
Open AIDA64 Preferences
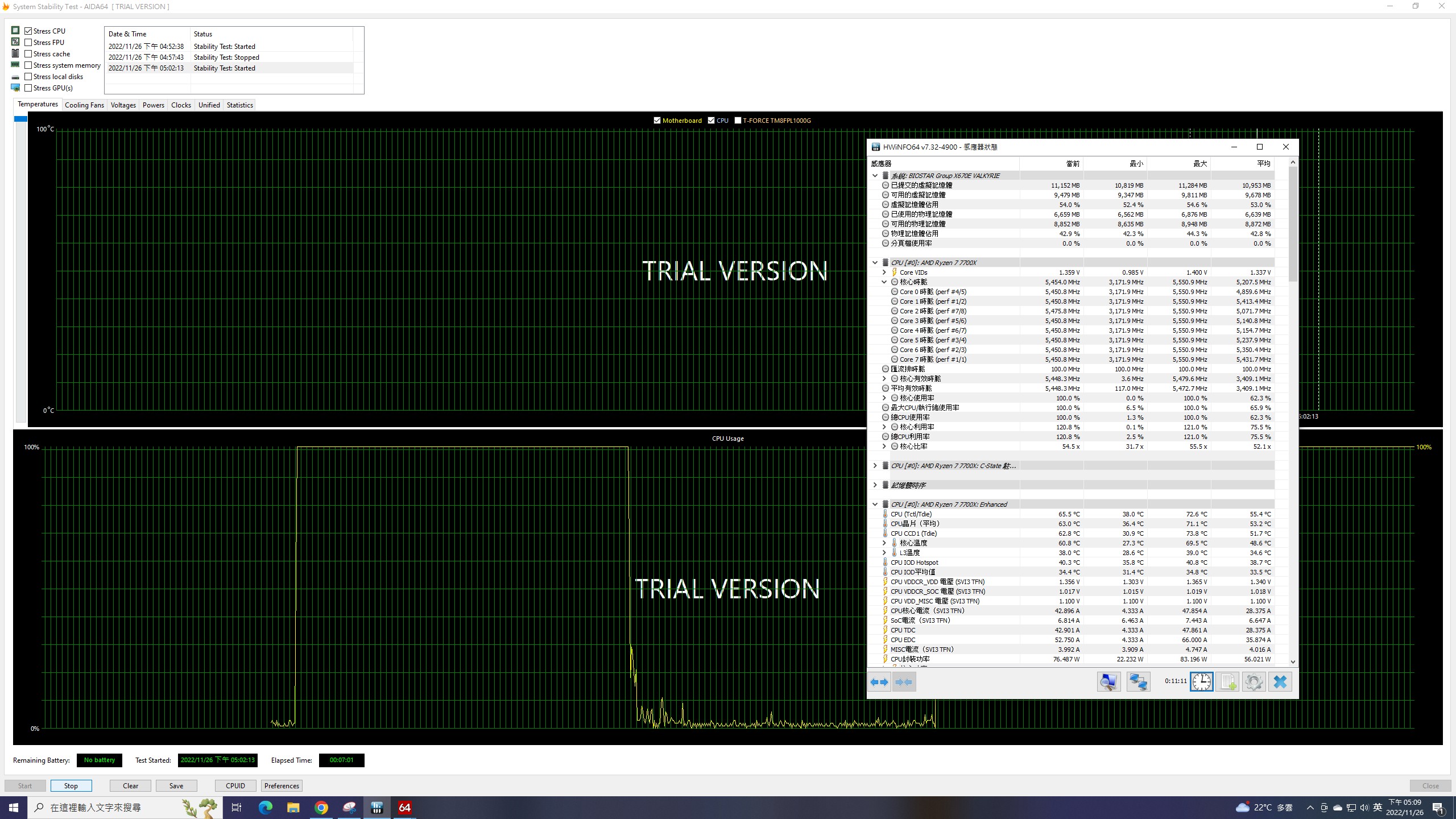[282, 785]
